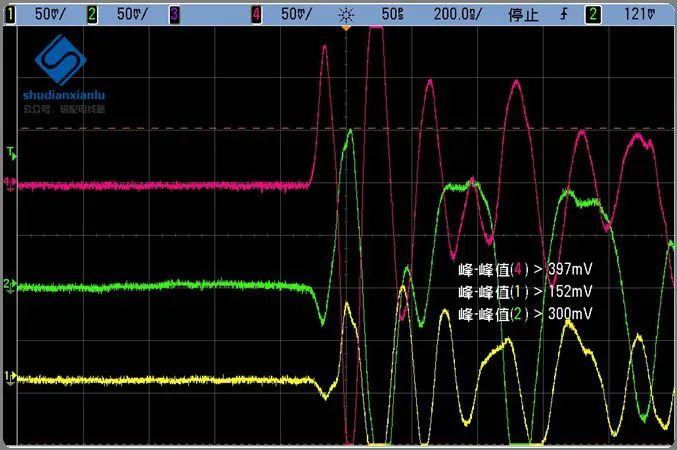The height and width of the screenshot is (450, 677).
Task: Click channel 1 ground marker on left edge
Action: [x=9, y=377]
